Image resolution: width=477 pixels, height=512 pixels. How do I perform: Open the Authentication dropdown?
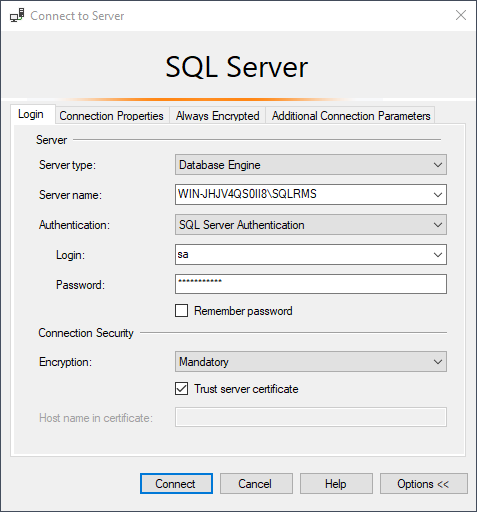pyautogui.click(x=311, y=225)
